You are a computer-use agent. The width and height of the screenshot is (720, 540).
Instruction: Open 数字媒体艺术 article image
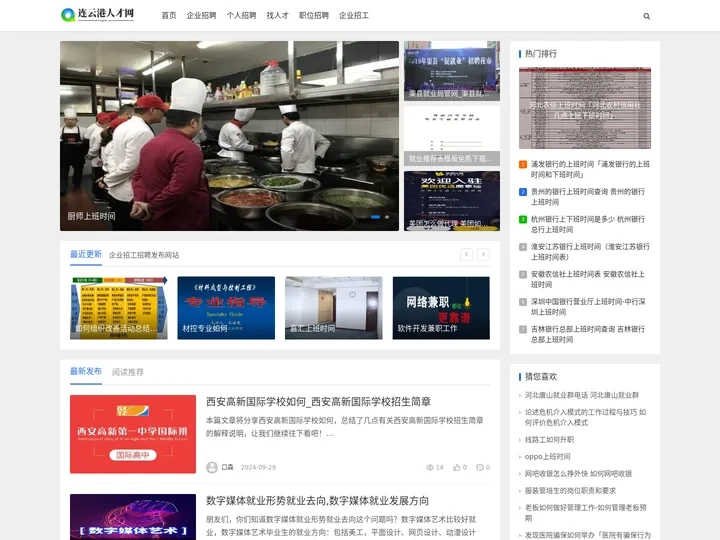click(133, 517)
